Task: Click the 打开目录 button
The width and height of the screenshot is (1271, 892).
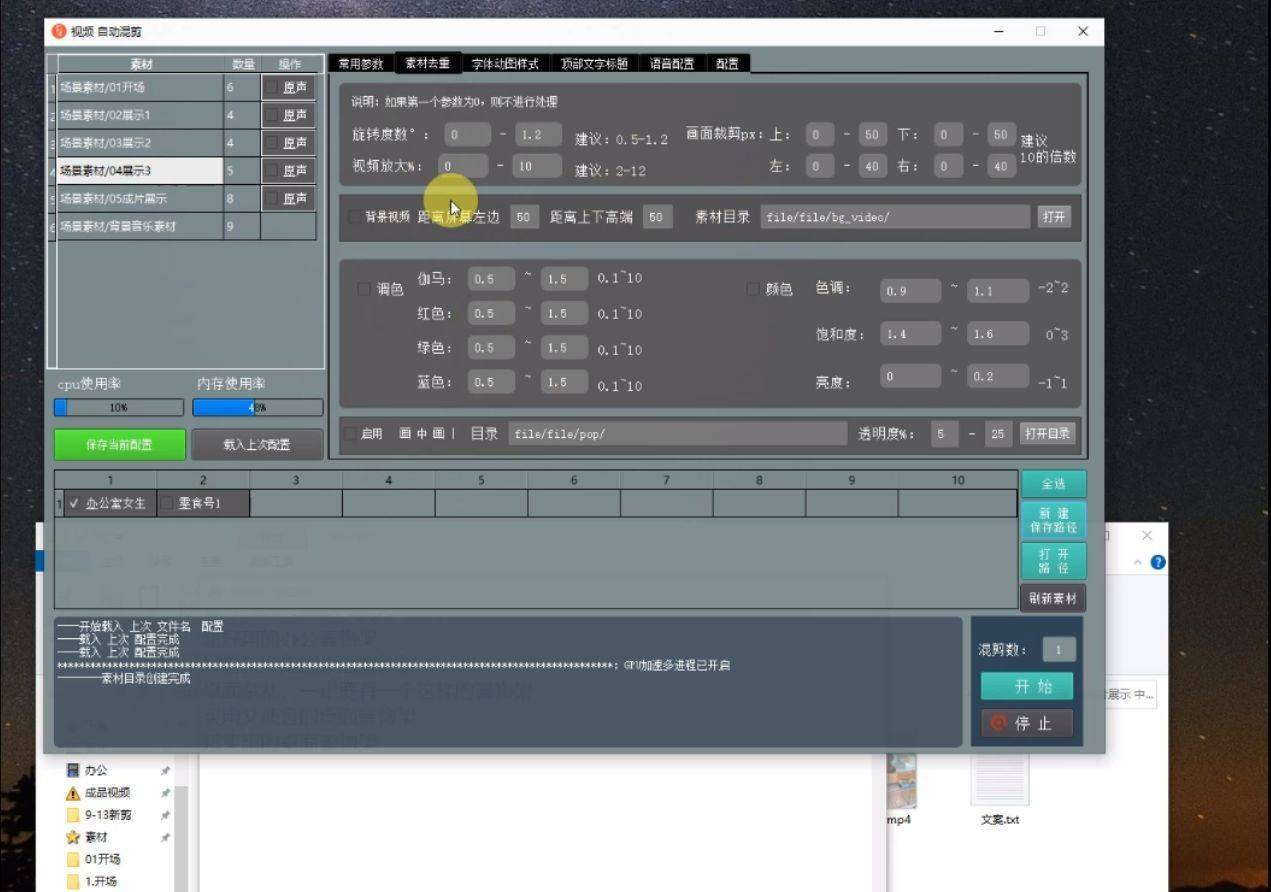Action: [1047, 433]
